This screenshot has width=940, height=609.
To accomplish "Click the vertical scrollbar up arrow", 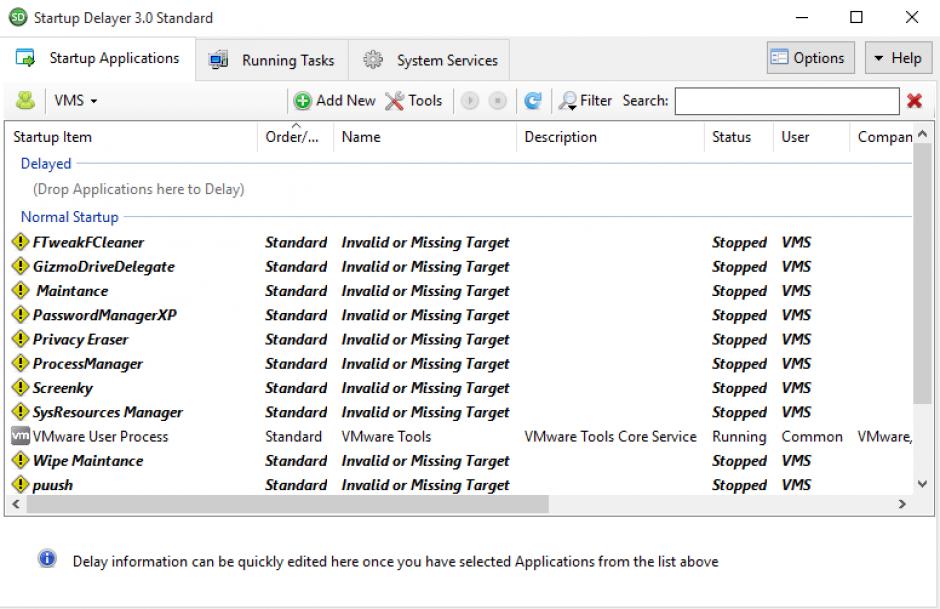I will pyautogui.click(x=923, y=134).
